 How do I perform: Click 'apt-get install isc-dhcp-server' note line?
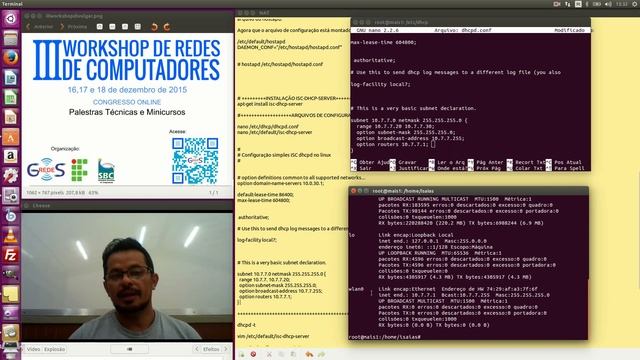click(x=270, y=104)
